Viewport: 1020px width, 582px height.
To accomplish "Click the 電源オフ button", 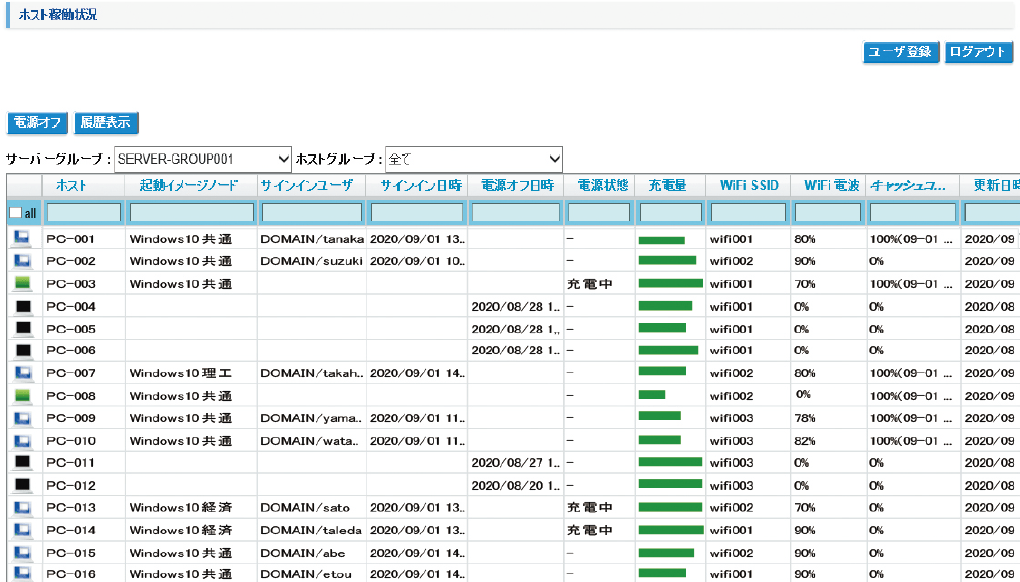I will point(37,122).
